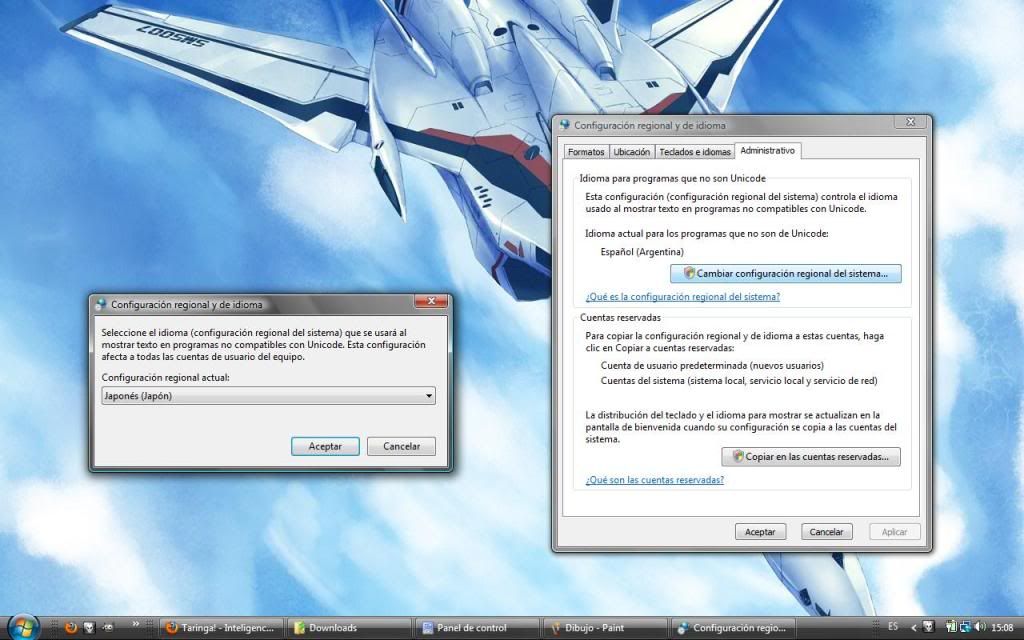This screenshot has width=1024, height=640.
Task: Click the text Español (Argentina)
Action: (642, 251)
